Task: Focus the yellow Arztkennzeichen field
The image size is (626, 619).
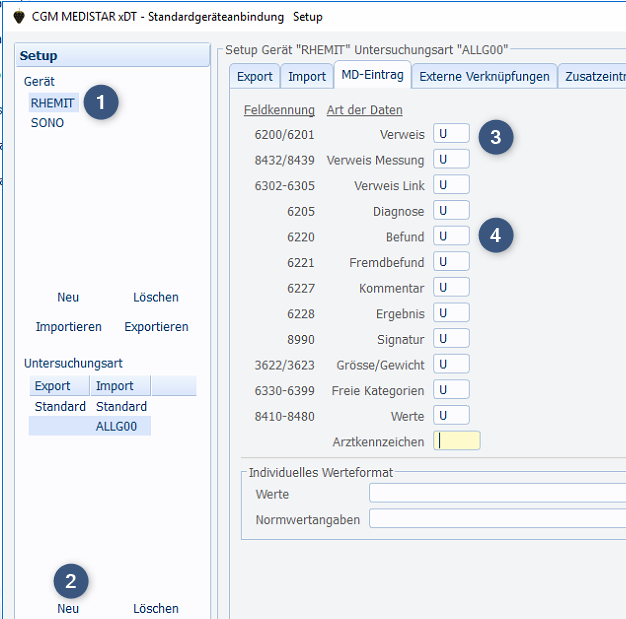Action: click(456, 441)
